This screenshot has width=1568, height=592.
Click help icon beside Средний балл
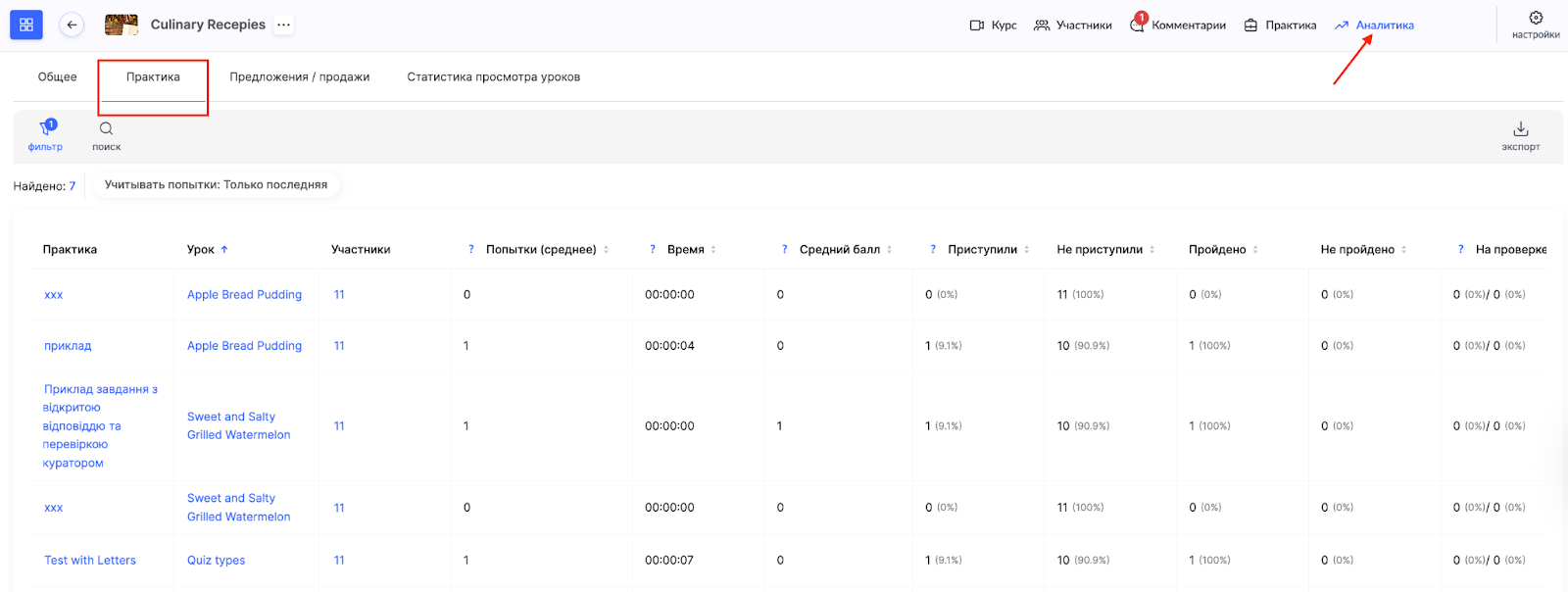point(784,249)
